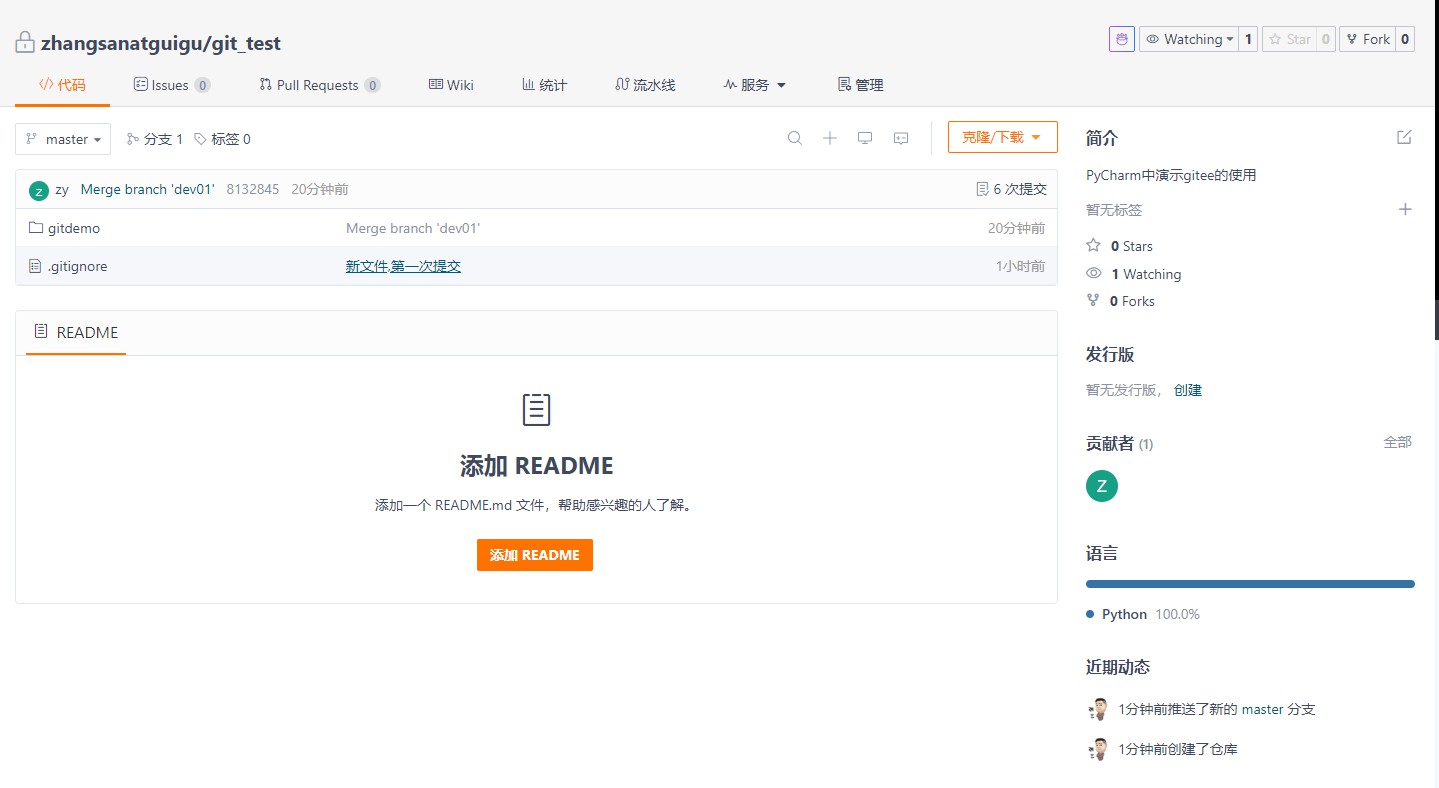Open the Pull Requests tab
Image resolution: width=1439 pixels, height=788 pixels.
(x=319, y=85)
